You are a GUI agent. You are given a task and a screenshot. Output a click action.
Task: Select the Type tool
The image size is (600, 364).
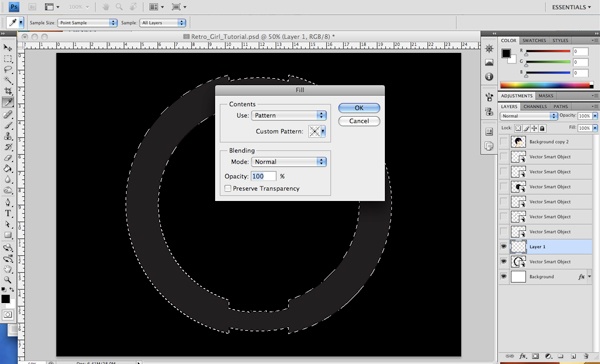pyautogui.click(x=8, y=214)
